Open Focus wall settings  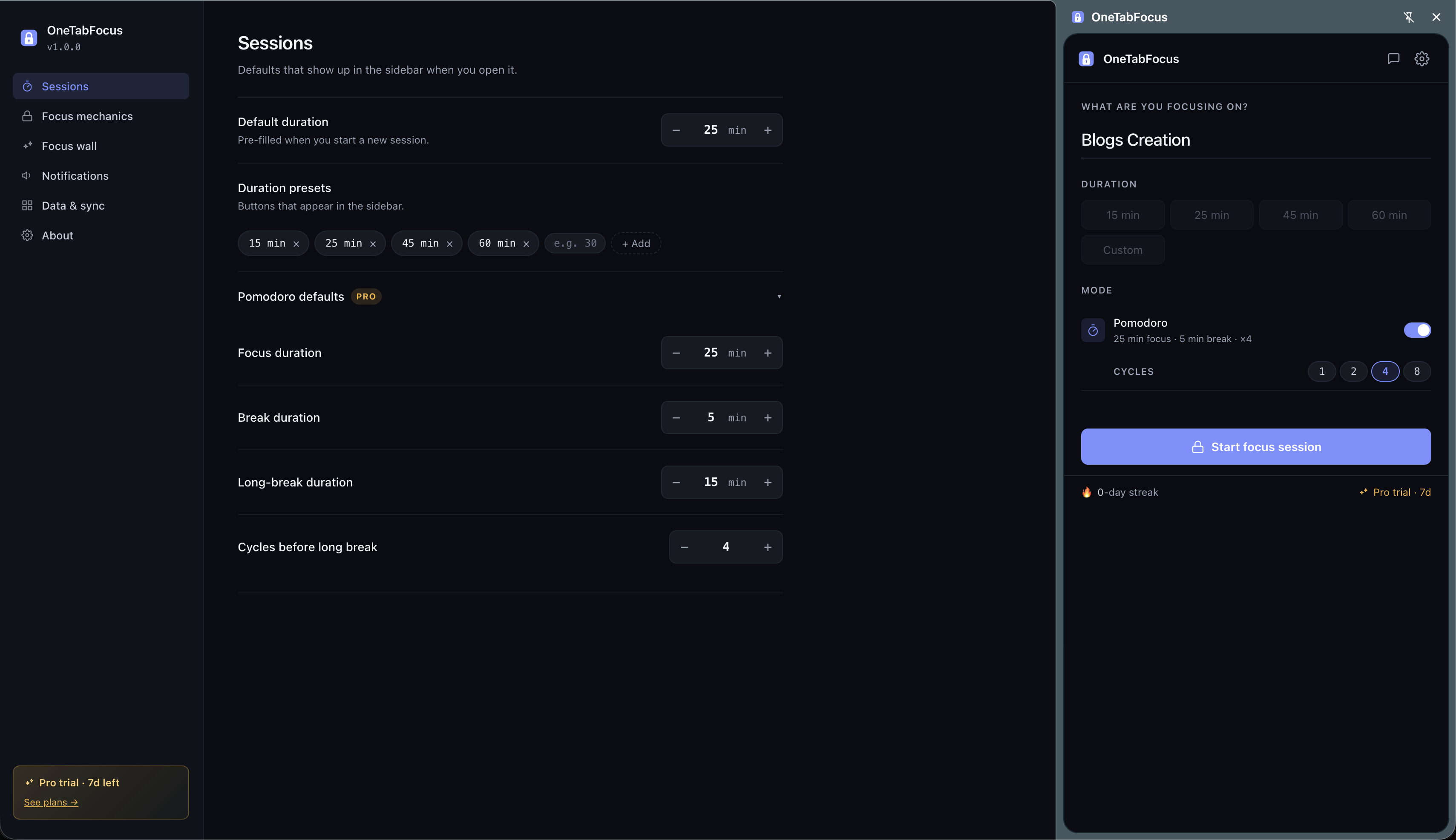(x=101, y=146)
